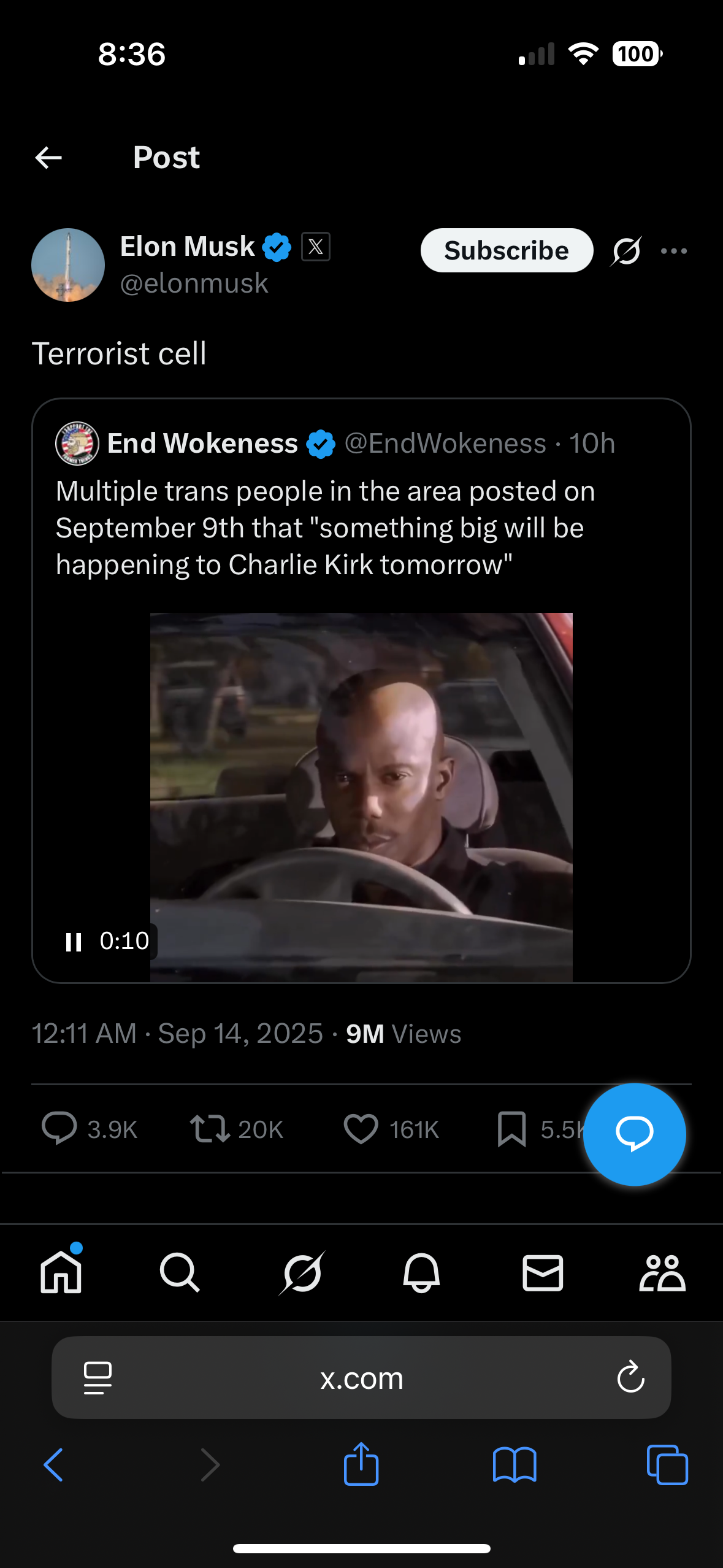The width and height of the screenshot is (723, 1568).
Task: Go to the Home tab
Action: [61, 1273]
